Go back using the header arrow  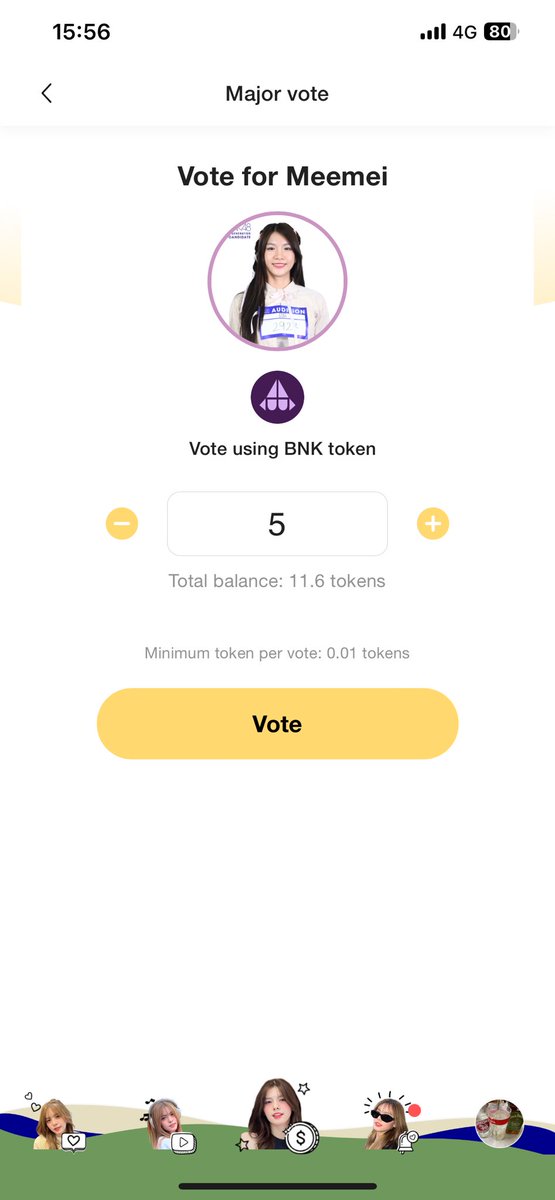pos(46,94)
